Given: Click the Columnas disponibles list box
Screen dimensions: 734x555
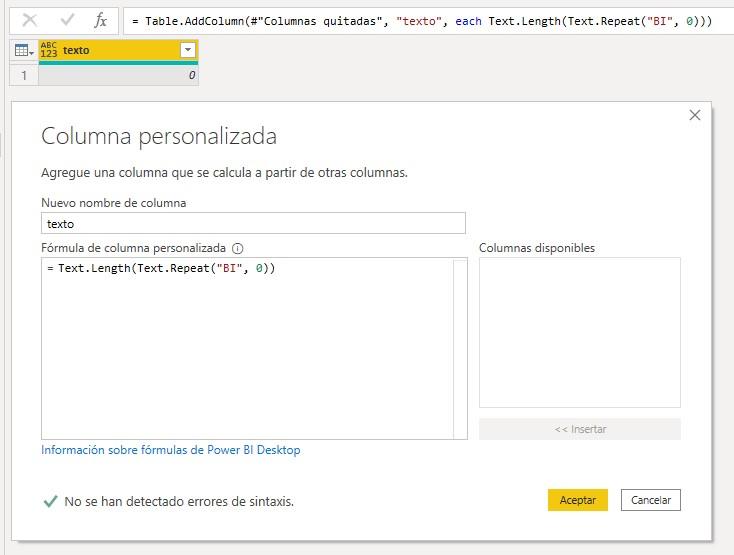Looking at the screenshot, I should point(579,332).
